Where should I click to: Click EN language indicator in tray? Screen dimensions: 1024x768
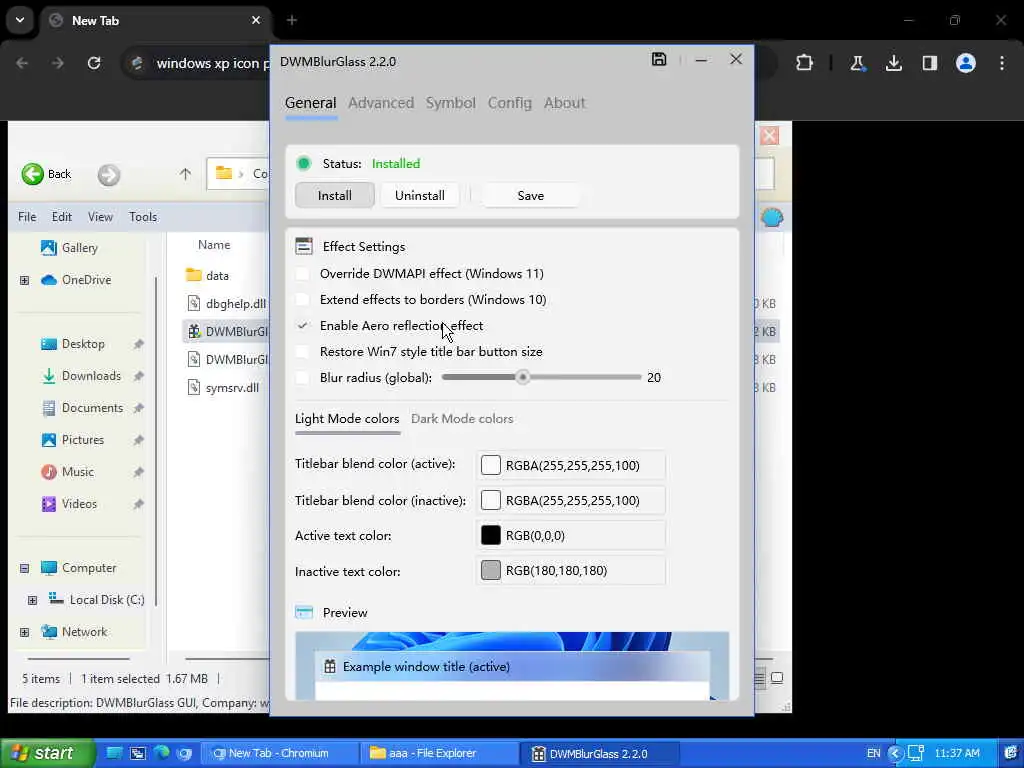click(x=873, y=753)
